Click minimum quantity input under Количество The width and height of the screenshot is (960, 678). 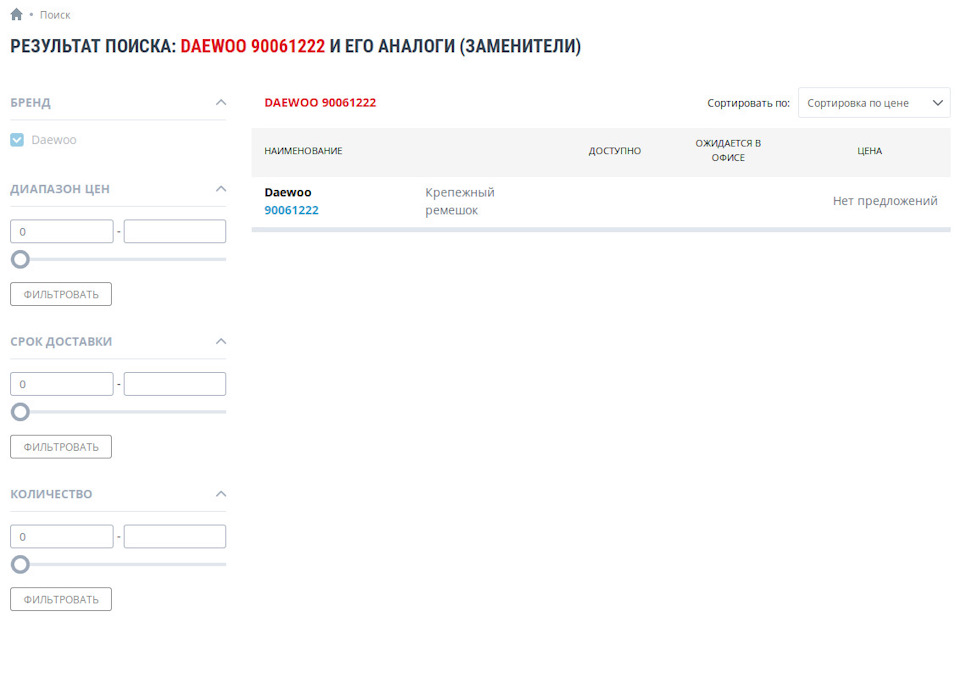point(62,537)
